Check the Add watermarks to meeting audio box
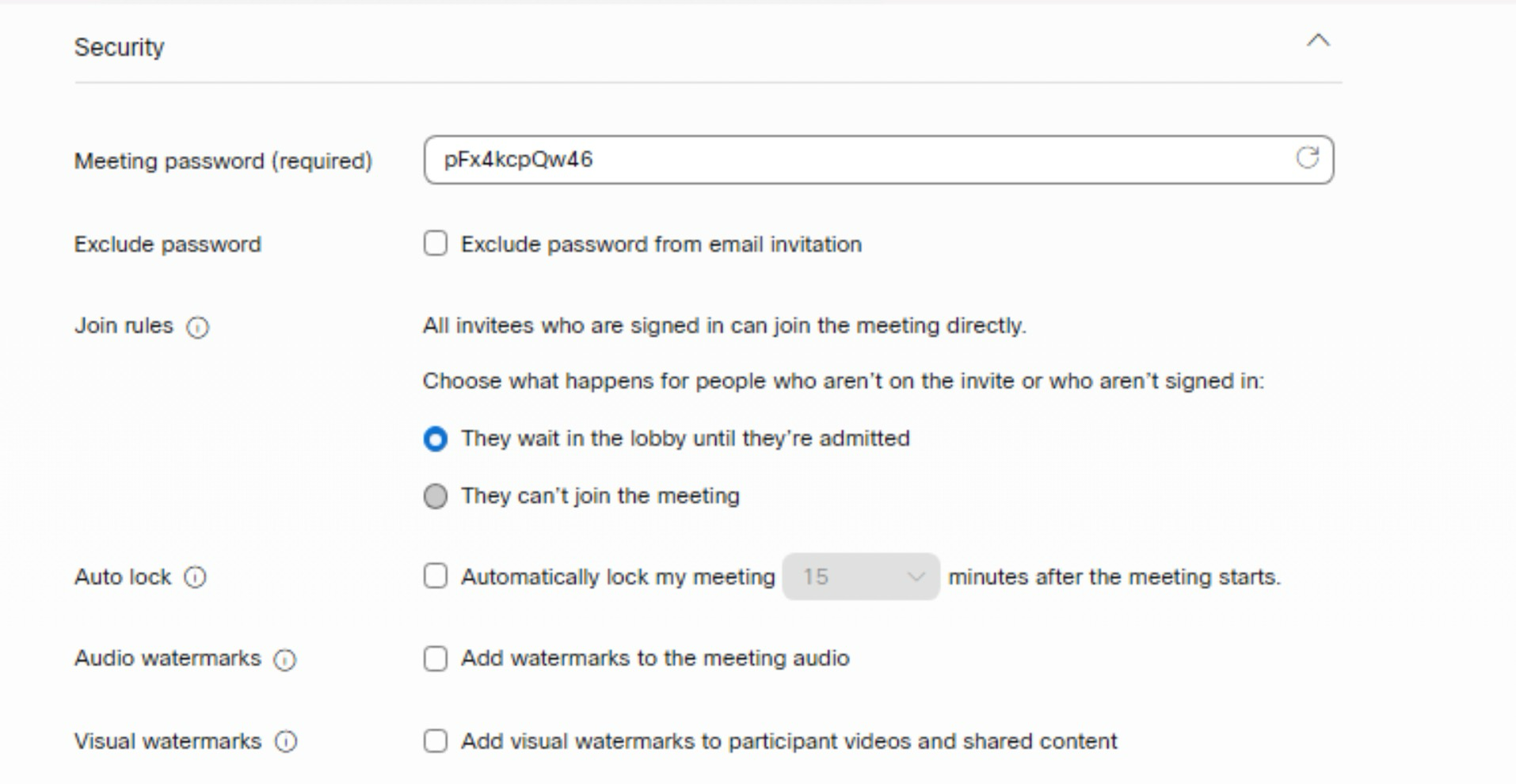This screenshot has width=1516, height=784. pos(435,659)
